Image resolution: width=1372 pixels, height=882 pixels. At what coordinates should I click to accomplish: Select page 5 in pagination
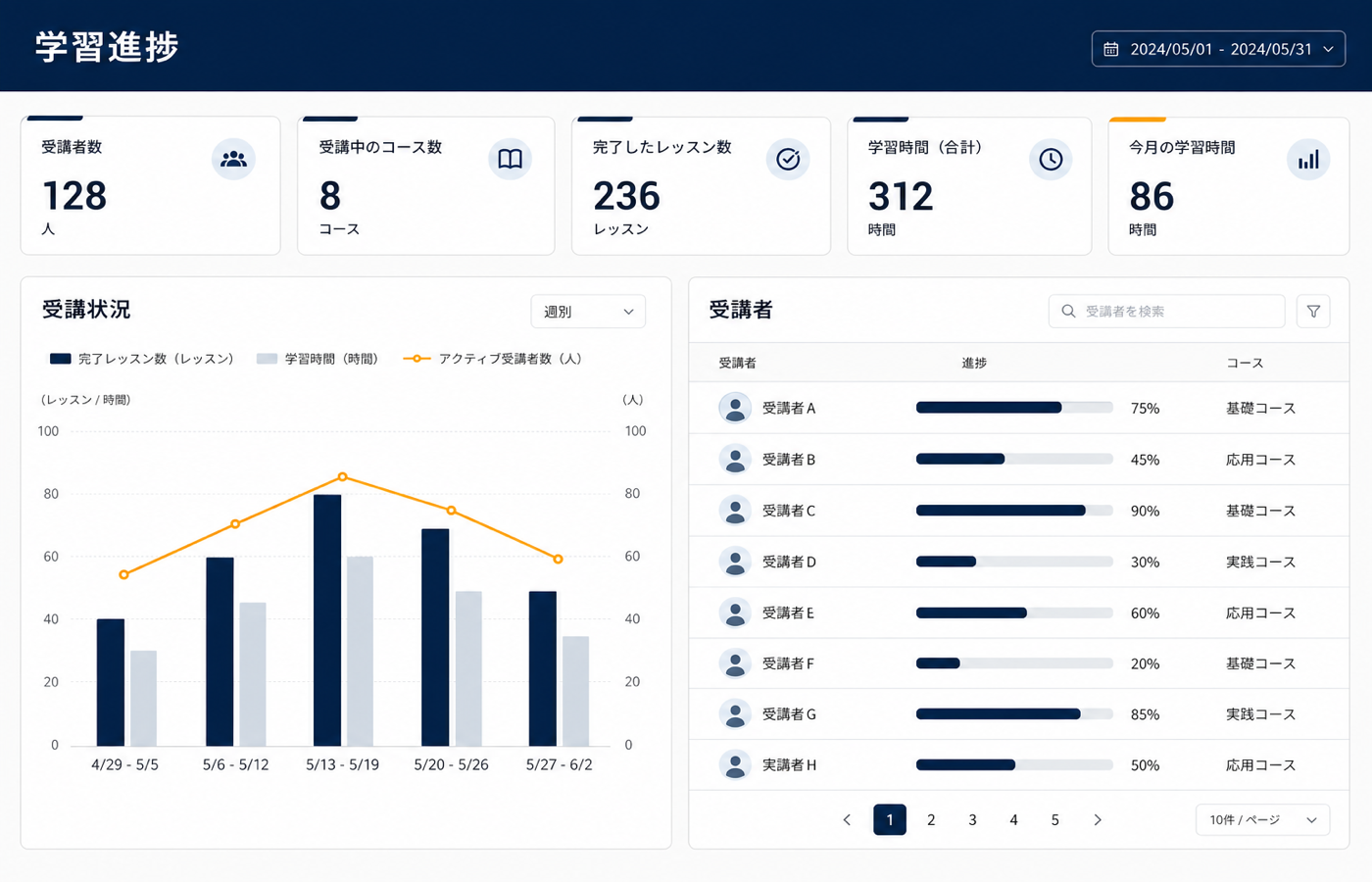tap(1054, 819)
